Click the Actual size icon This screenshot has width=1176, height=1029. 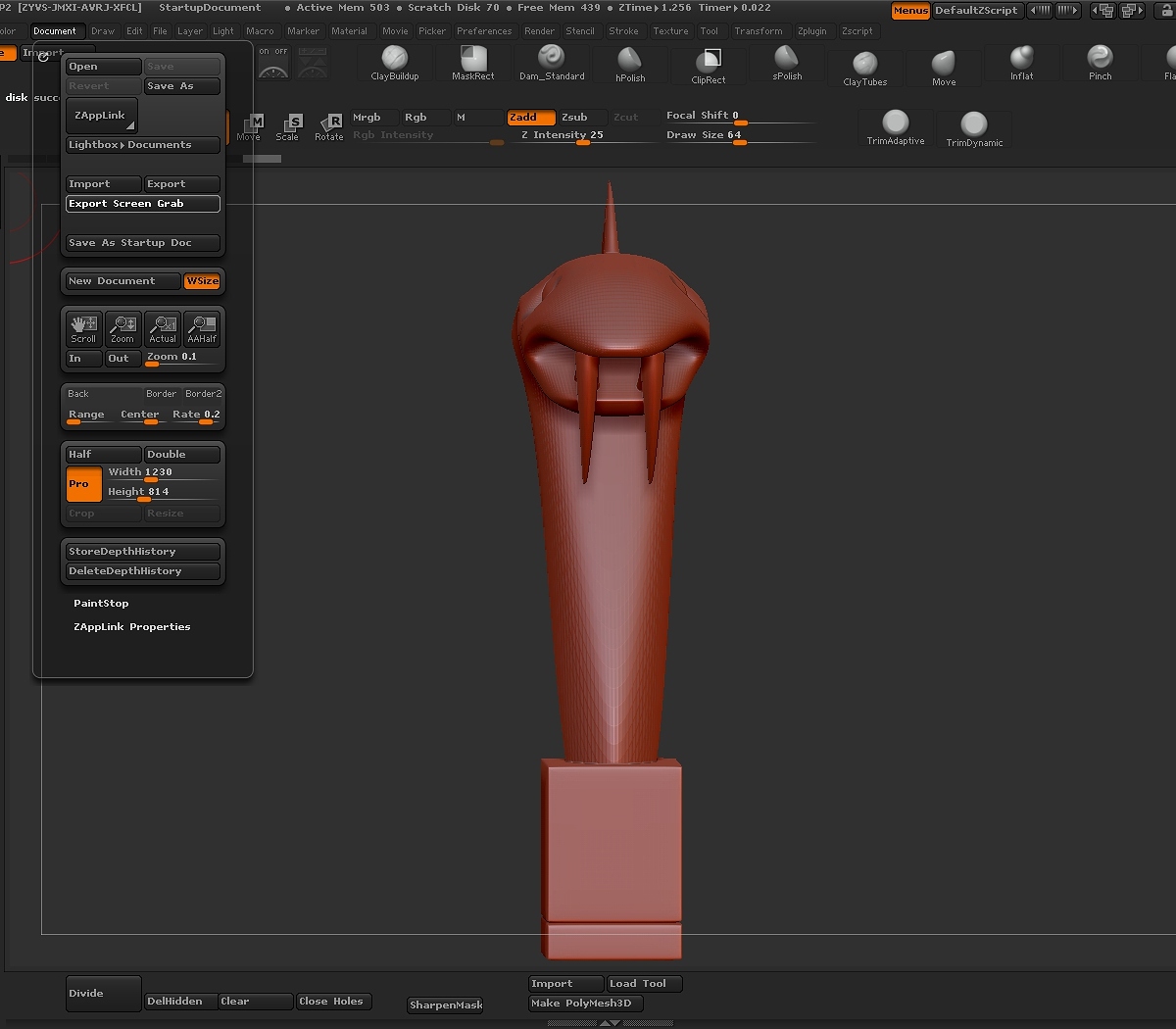(163, 329)
